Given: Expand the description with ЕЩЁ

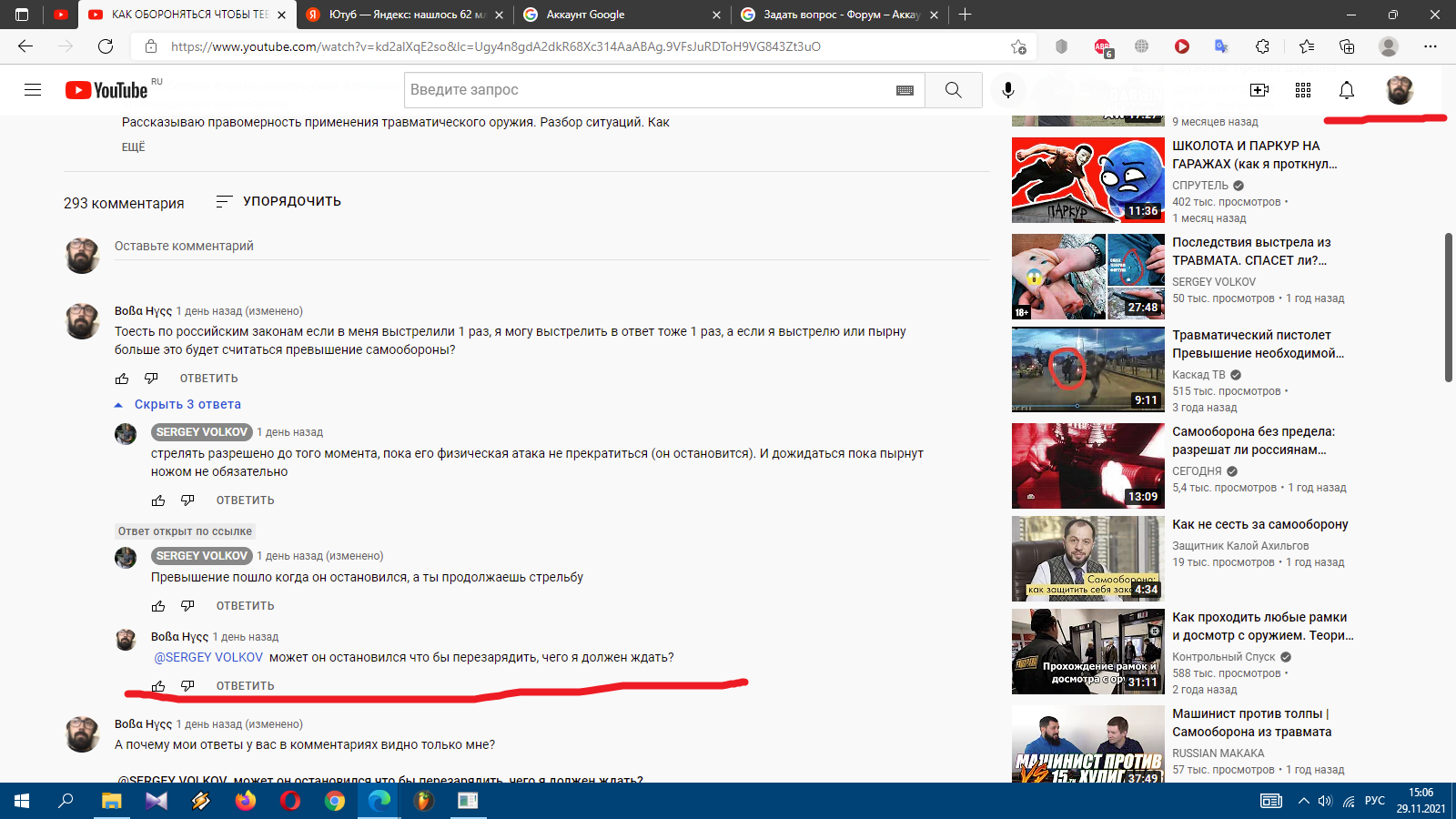Looking at the screenshot, I should click(x=134, y=147).
